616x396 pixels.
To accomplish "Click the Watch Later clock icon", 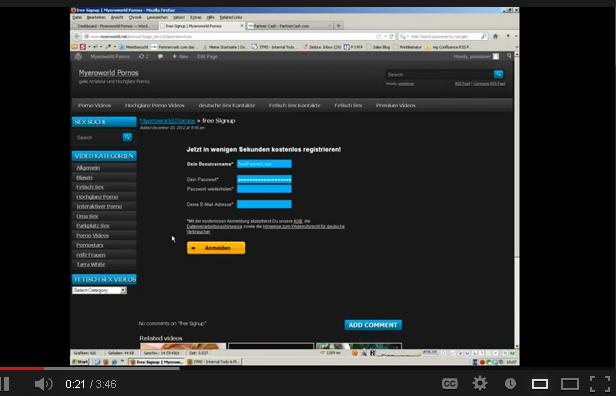I will pyautogui.click(x=510, y=383).
